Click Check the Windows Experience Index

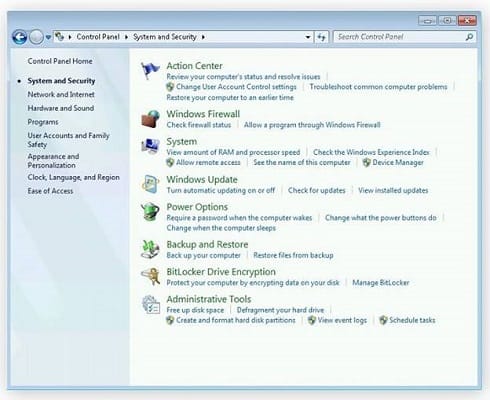[371, 152]
